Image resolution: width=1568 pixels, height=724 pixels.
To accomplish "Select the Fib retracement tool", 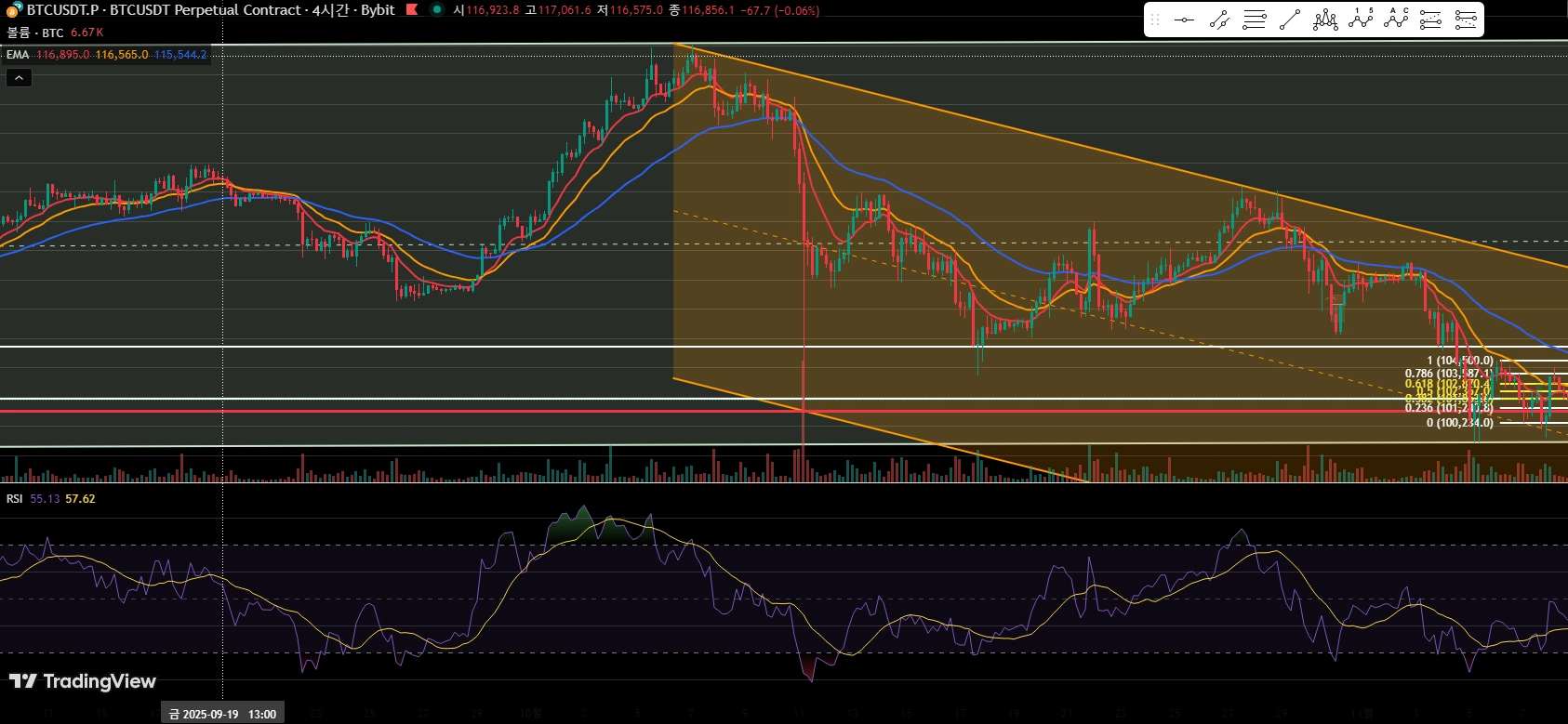I will [x=1255, y=20].
